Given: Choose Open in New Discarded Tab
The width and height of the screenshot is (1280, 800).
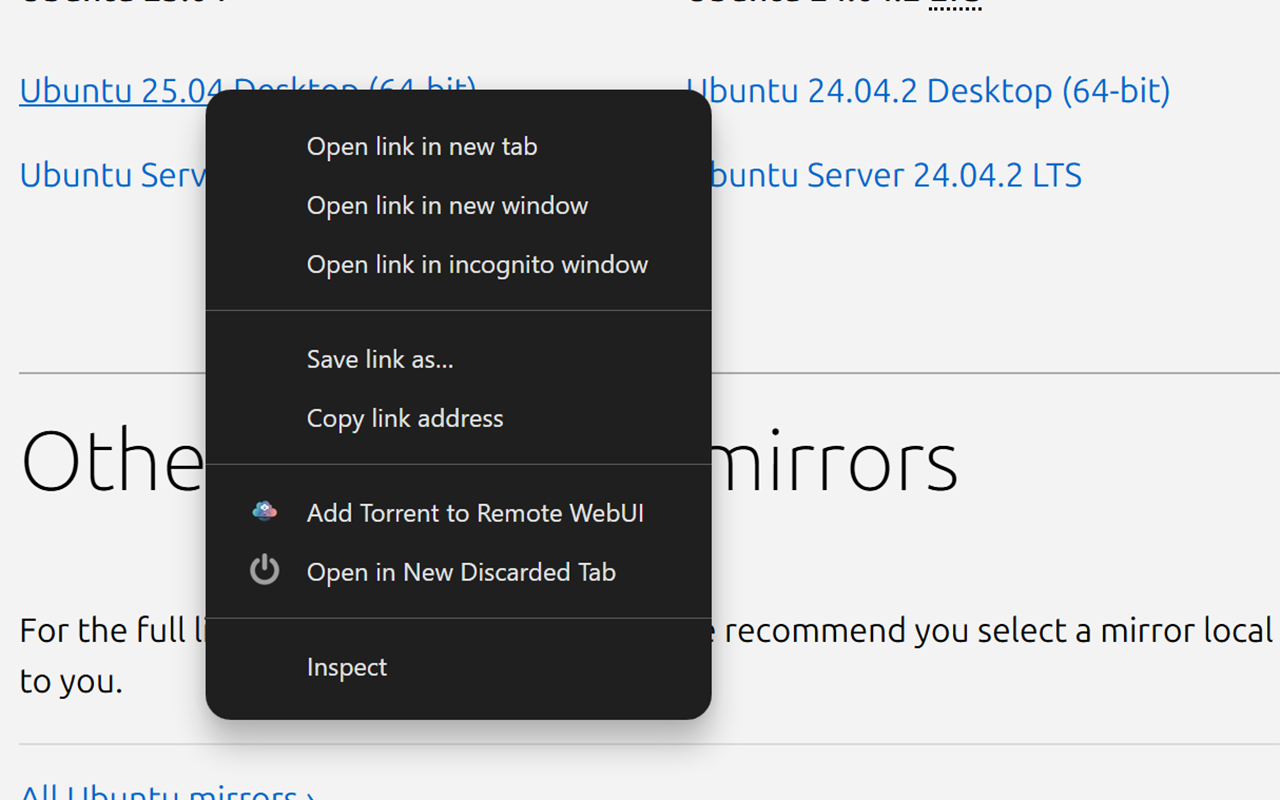Looking at the screenshot, I should pyautogui.click(x=461, y=572).
